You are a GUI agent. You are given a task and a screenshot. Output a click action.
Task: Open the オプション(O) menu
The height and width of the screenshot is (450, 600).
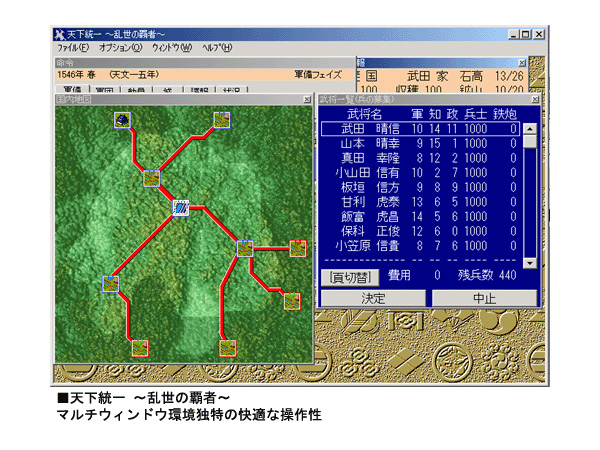click(121, 48)
